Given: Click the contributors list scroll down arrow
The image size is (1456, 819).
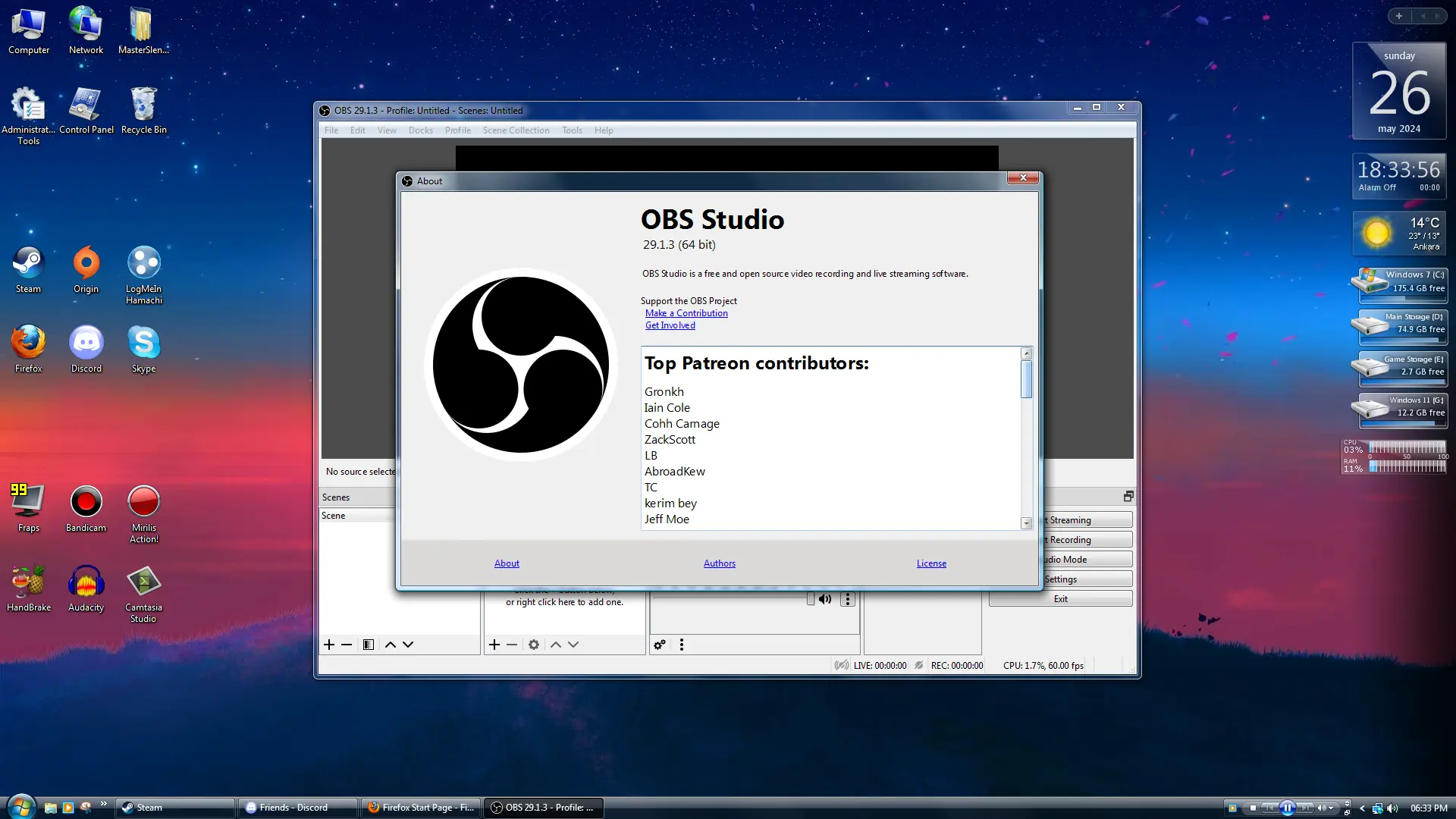Looking at the screenshot, I should click(x=1026, y=523).
